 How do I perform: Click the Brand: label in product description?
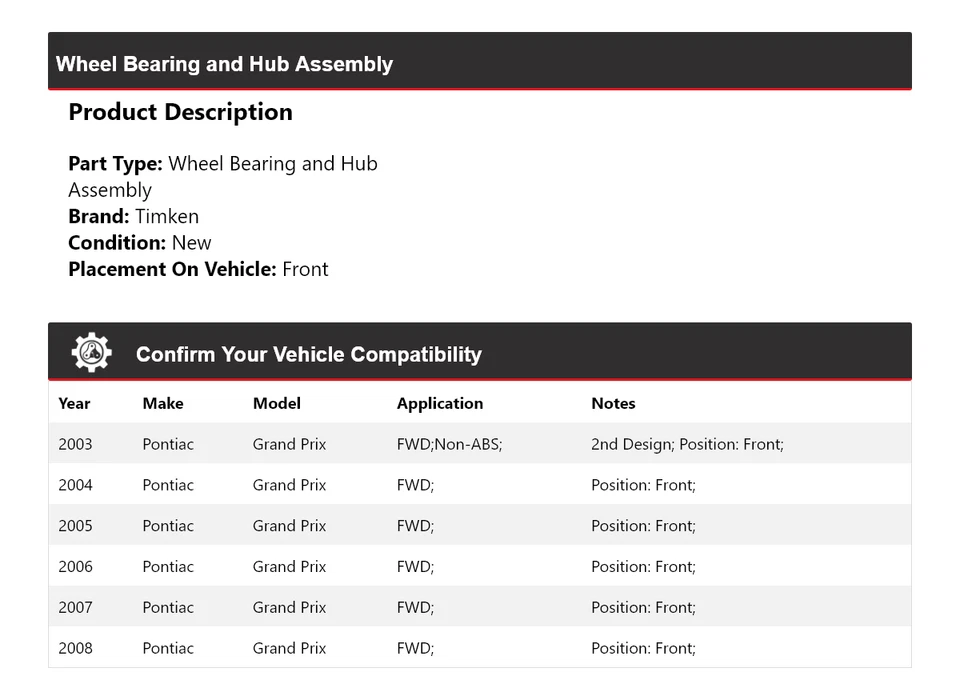pyautogui.click(x=99, y=216)
